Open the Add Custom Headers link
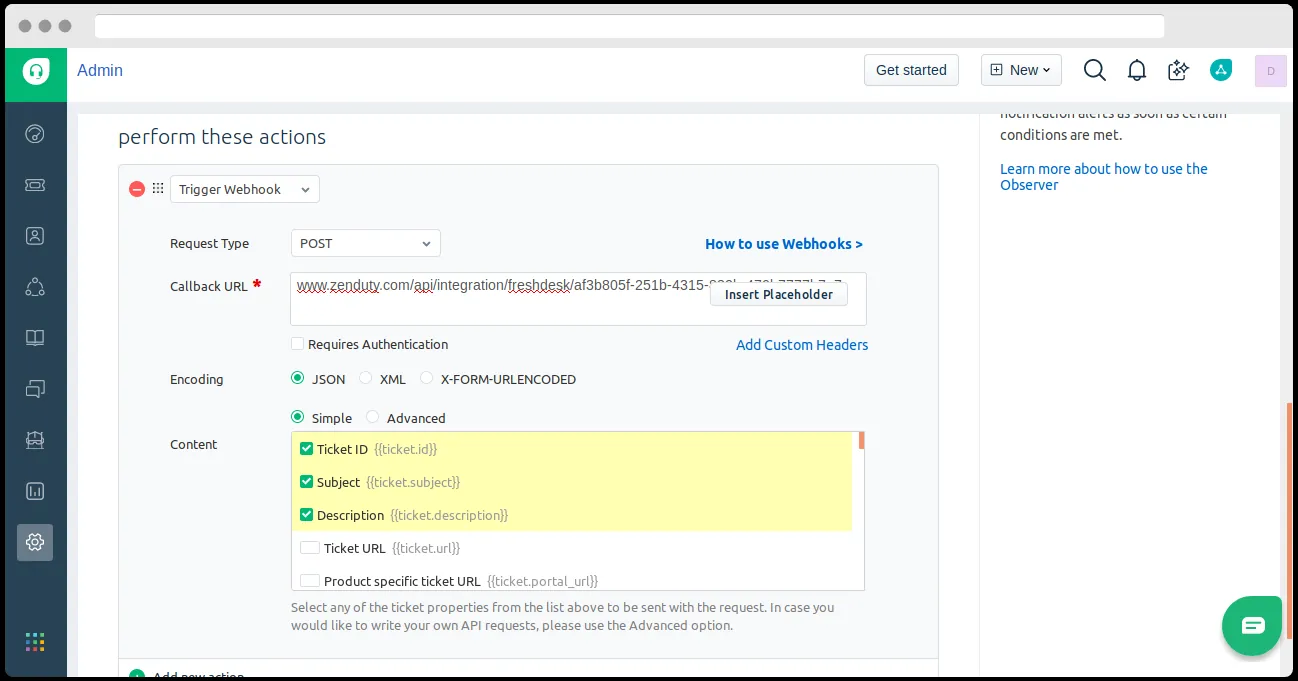Image resolution: width=1298 pixels, height=681 pixels. [802, 345]
